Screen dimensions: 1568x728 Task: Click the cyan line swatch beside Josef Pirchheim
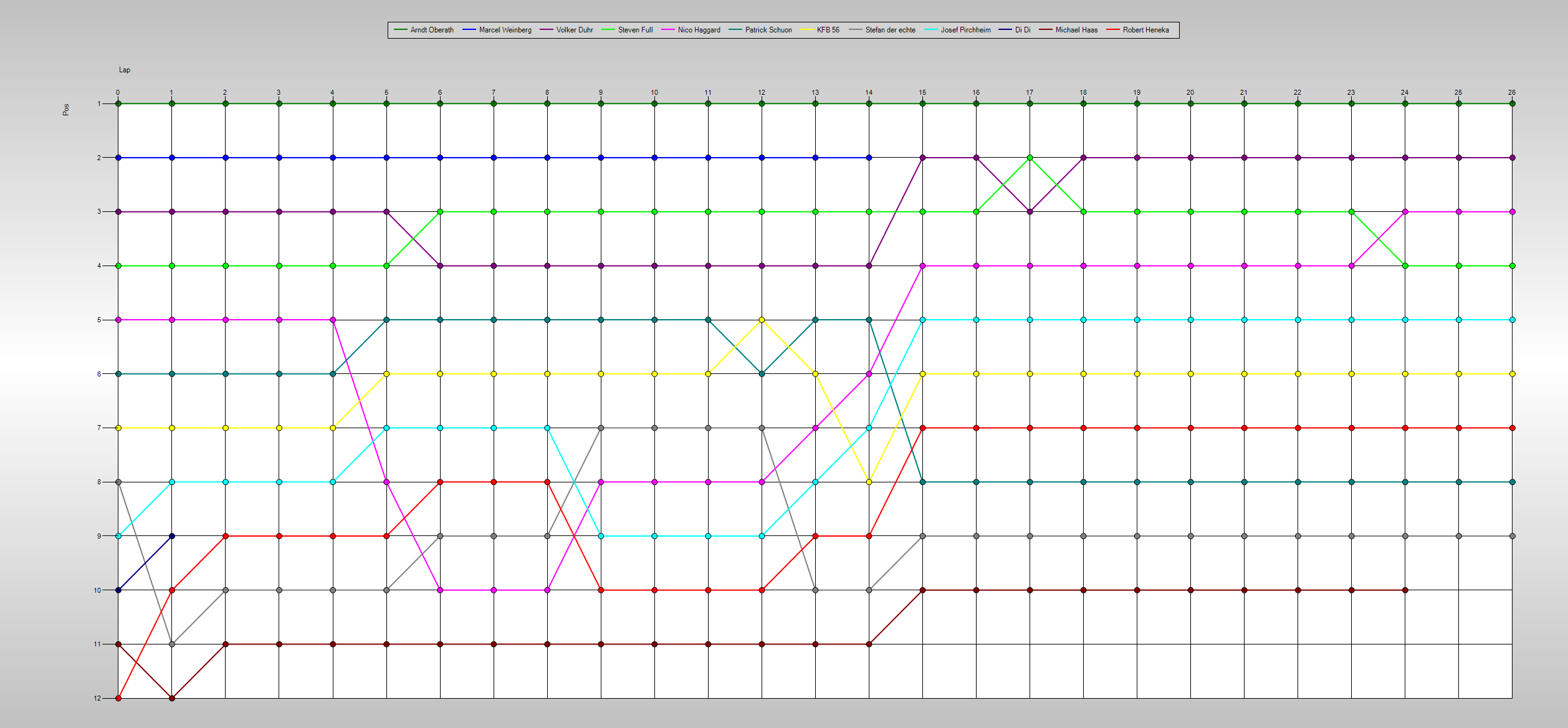[x=931, y=30]
